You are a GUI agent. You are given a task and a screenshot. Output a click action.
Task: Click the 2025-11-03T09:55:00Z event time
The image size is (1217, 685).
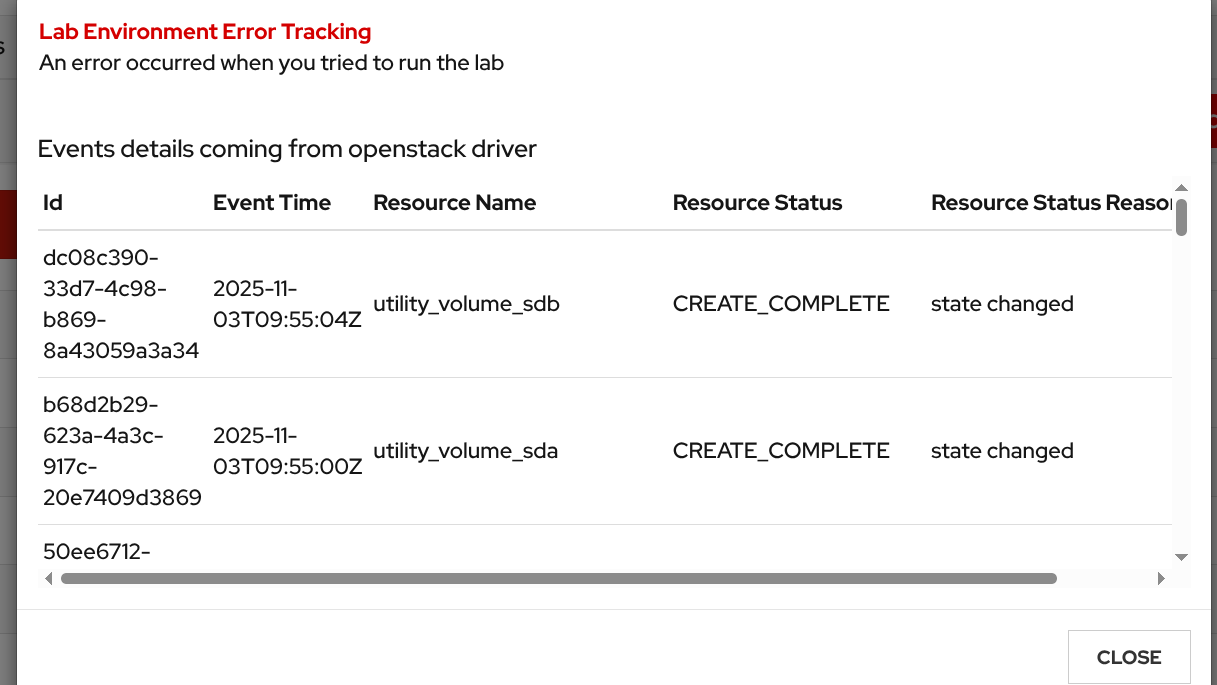pyautogui.click(x=287, y=451)
